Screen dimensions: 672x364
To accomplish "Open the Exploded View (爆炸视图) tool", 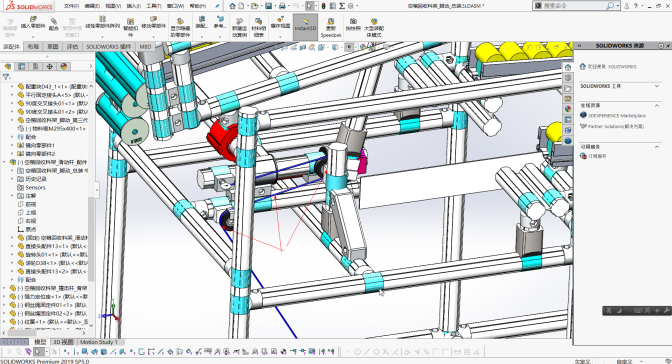I will click(280, 22).
